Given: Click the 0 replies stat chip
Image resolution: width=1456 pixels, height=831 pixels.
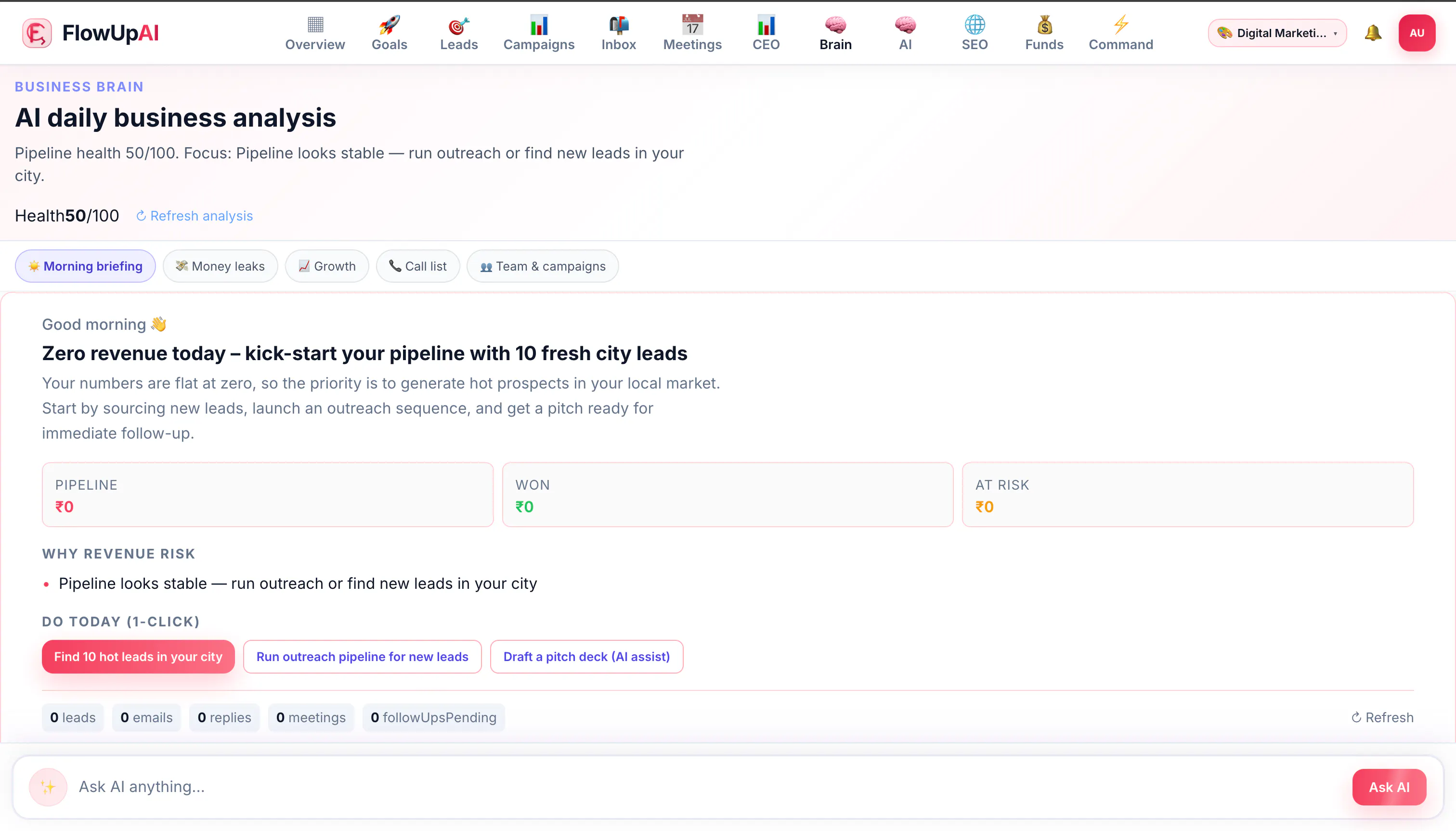Looking at the screenshot, I should tap(224, 717).
